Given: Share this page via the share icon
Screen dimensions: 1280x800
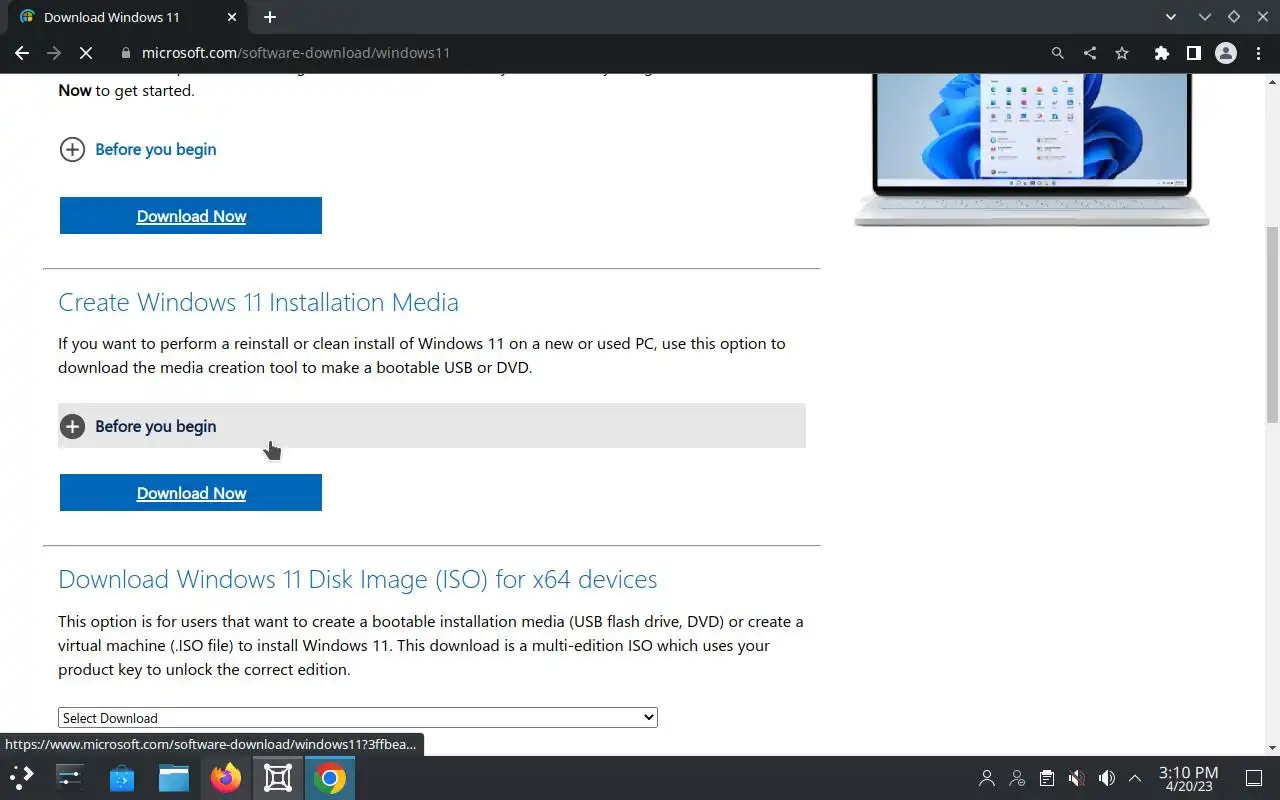Looking at the screenshot, I should (x=1090, y=53).
